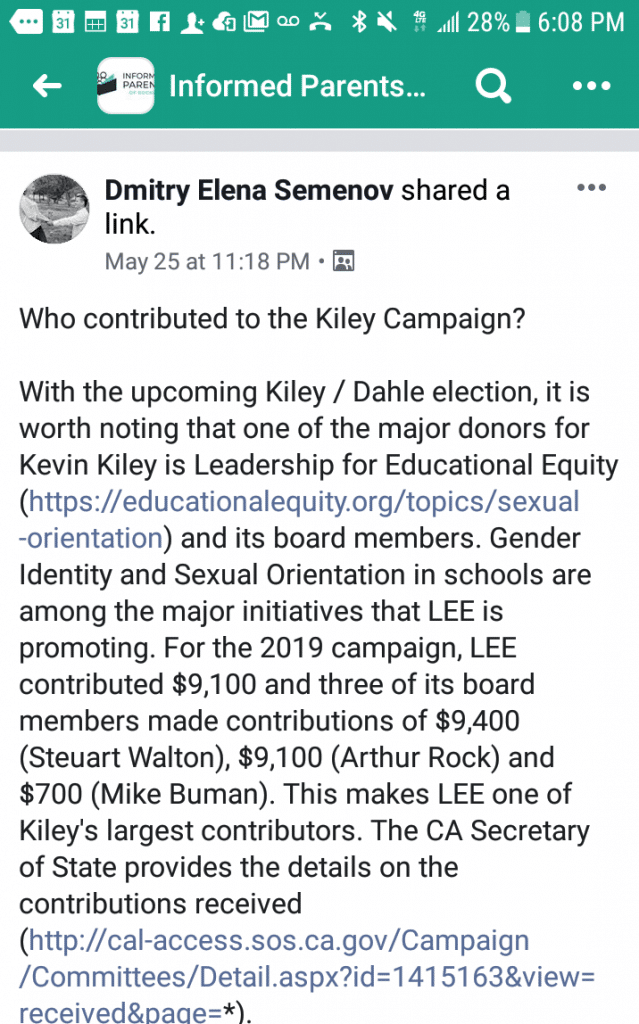Open the May 25 at 11:18 PM timestamp
639x1024 pixels.
coord(207,262)
